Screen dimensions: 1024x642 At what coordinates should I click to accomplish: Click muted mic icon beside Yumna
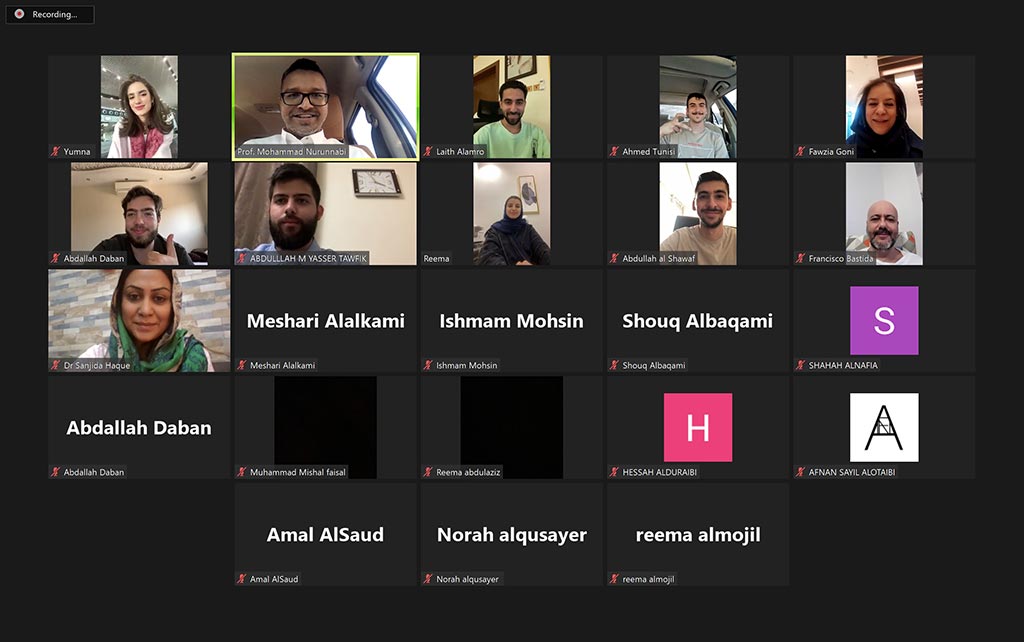pos(56,152)
